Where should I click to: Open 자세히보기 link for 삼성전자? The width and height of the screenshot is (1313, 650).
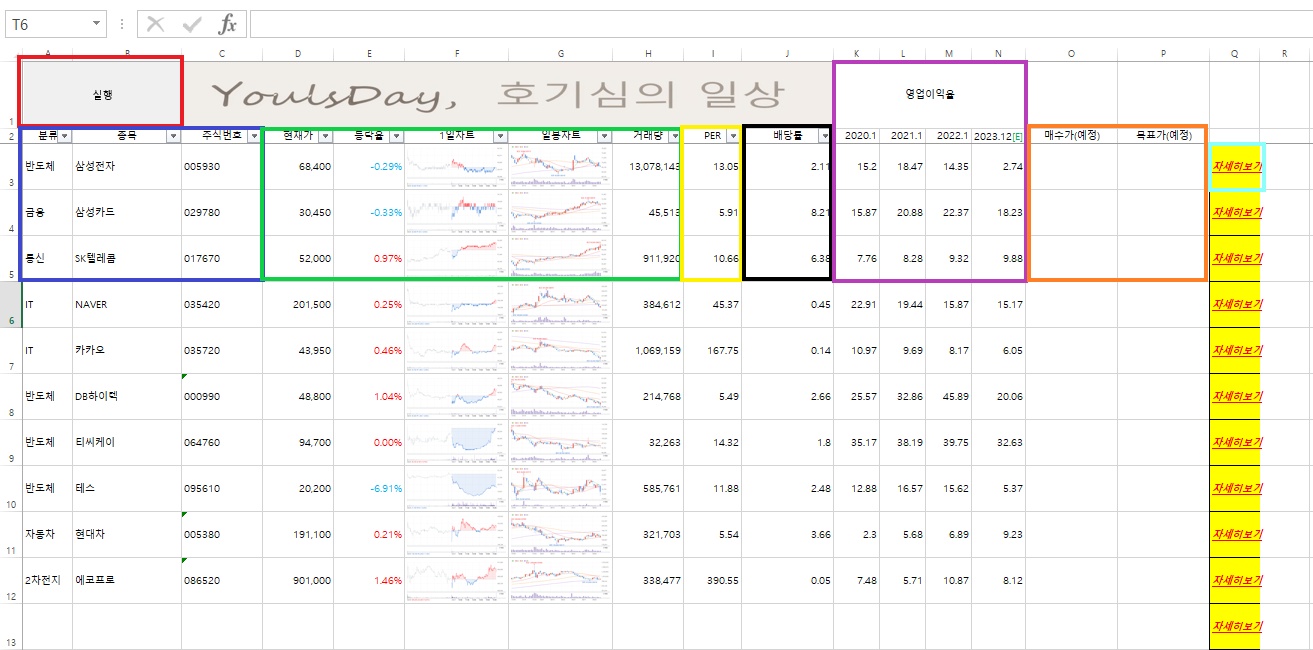point(1236,167)
